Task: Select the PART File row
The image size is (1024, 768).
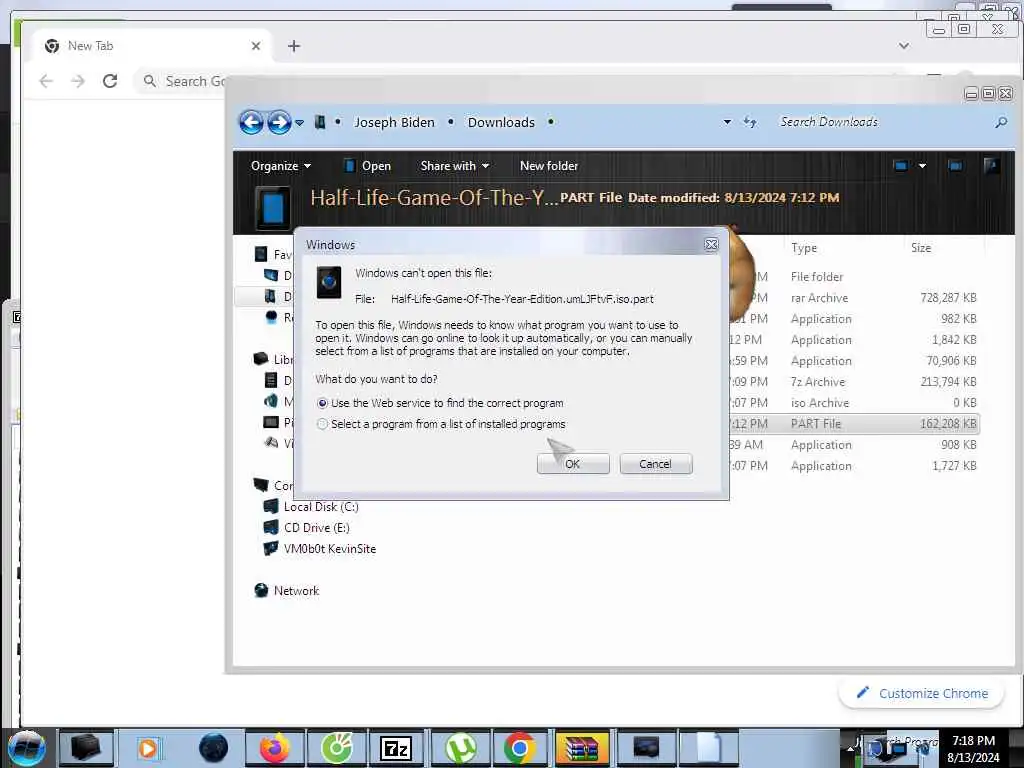Action: point(854,424)
